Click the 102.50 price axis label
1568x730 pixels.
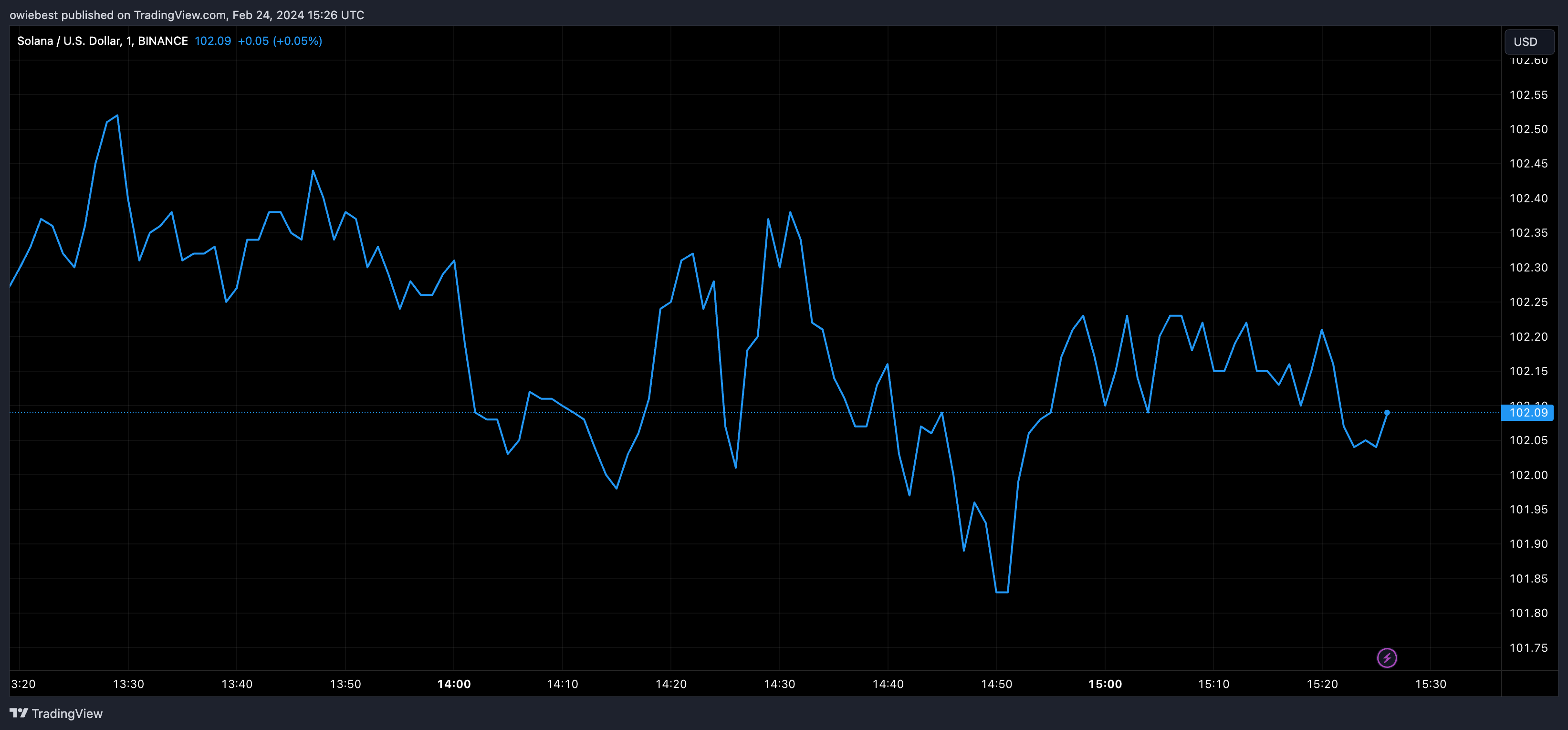(x=1528, y=129)
